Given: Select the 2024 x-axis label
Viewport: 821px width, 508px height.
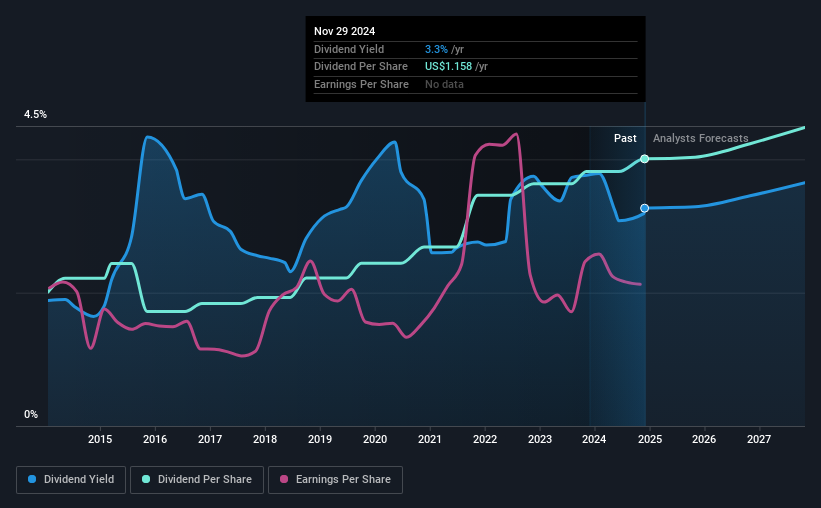Looking at the screenshot, I should click(594, 439).
